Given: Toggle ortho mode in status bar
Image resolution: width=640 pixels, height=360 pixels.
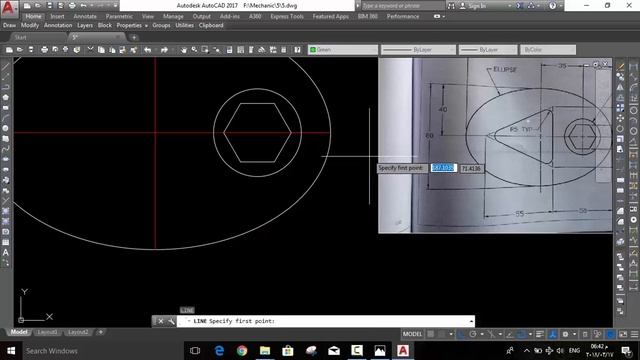Looking at the screenshot, I should point(461,334).
